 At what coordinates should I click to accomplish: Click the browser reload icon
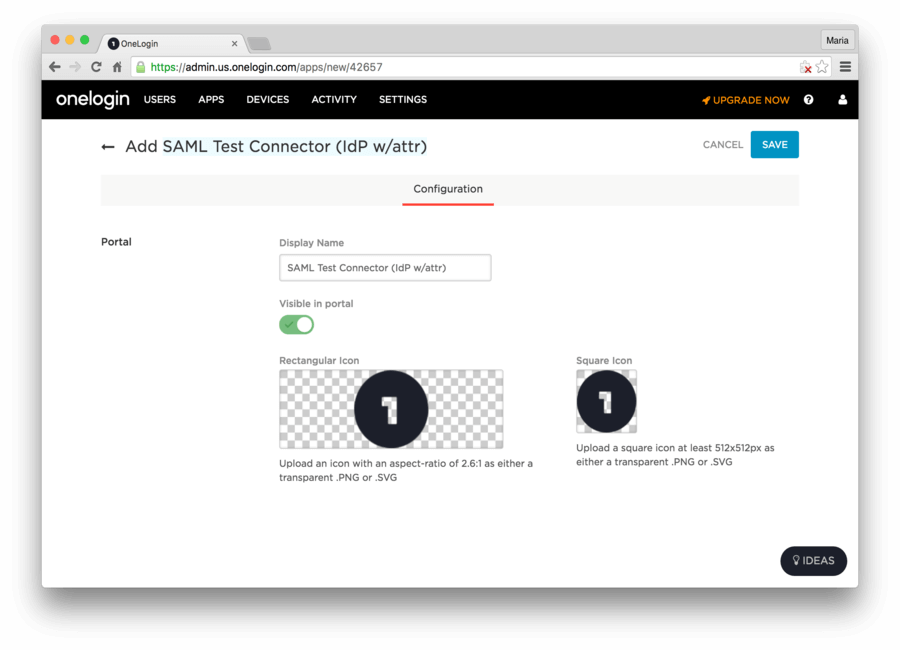pos(96,67)
